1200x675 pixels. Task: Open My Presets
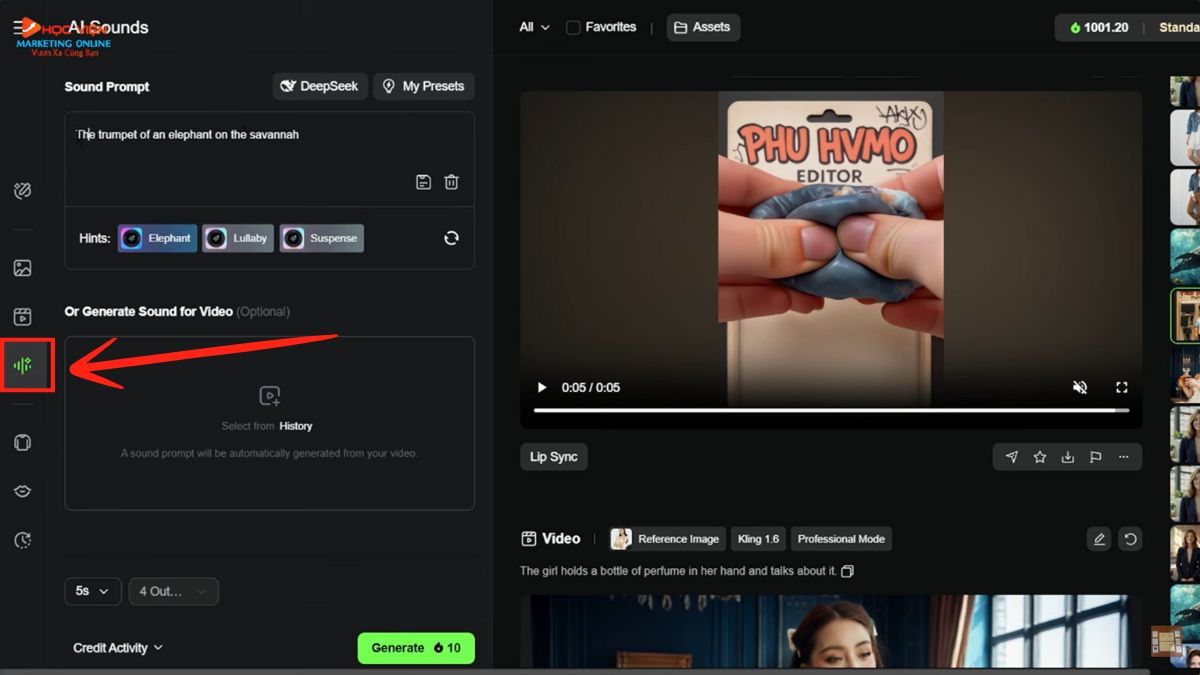[424, 86]
